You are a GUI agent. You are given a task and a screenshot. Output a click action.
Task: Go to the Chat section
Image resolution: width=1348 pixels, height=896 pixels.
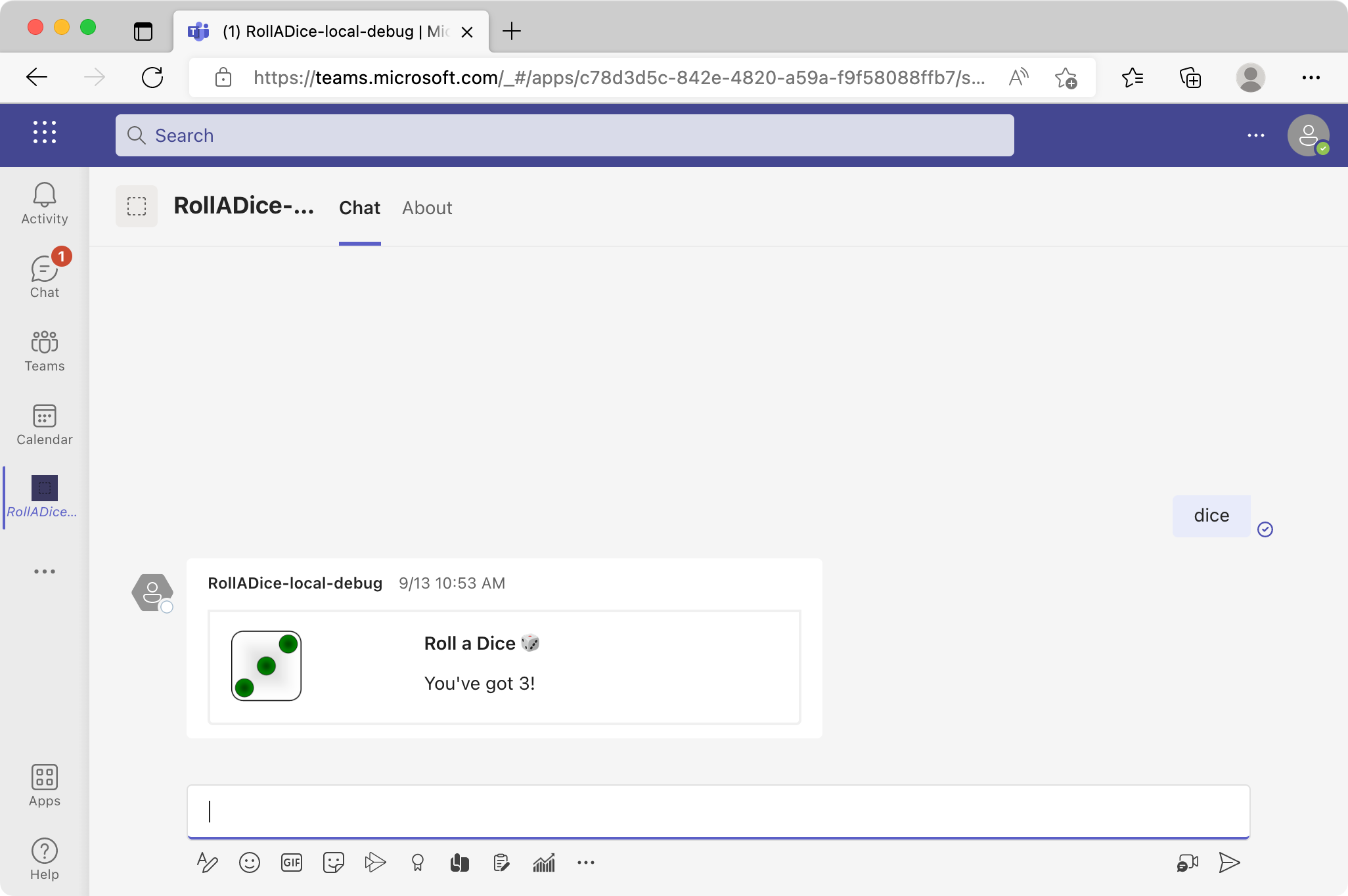tap(44, 276)
